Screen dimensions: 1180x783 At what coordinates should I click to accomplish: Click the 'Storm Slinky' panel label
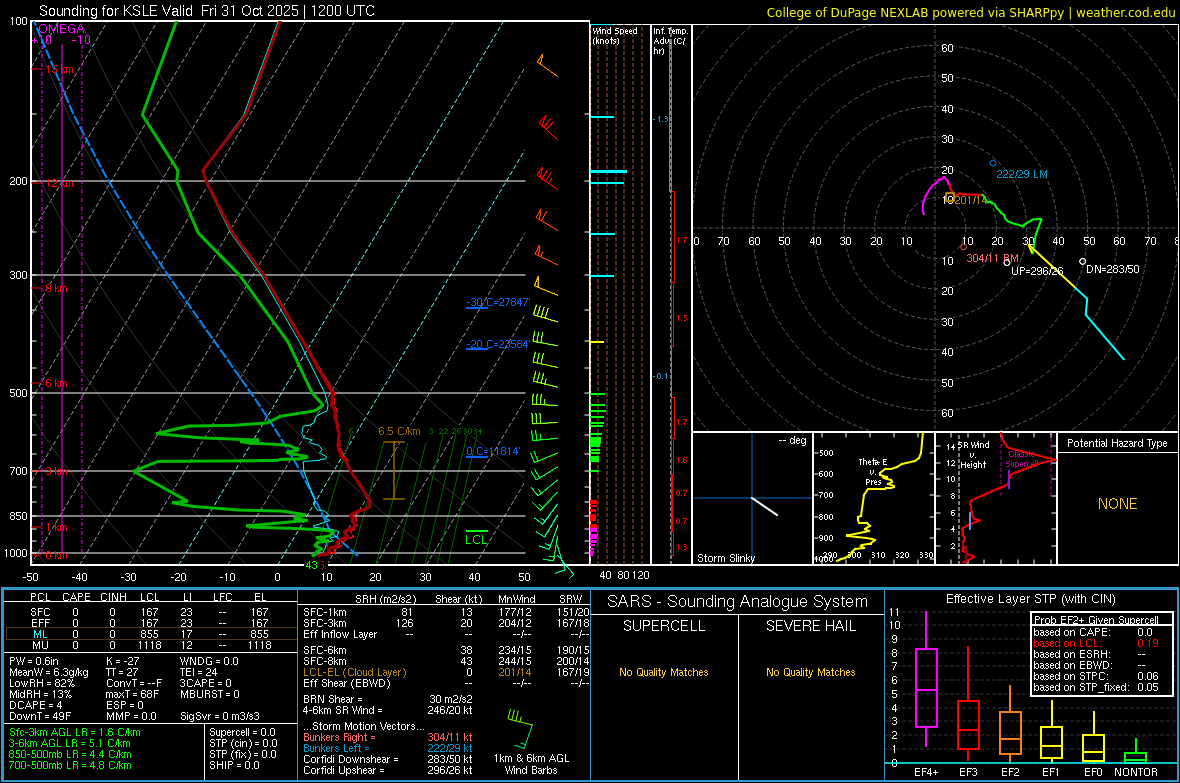[x=725, y=558]
